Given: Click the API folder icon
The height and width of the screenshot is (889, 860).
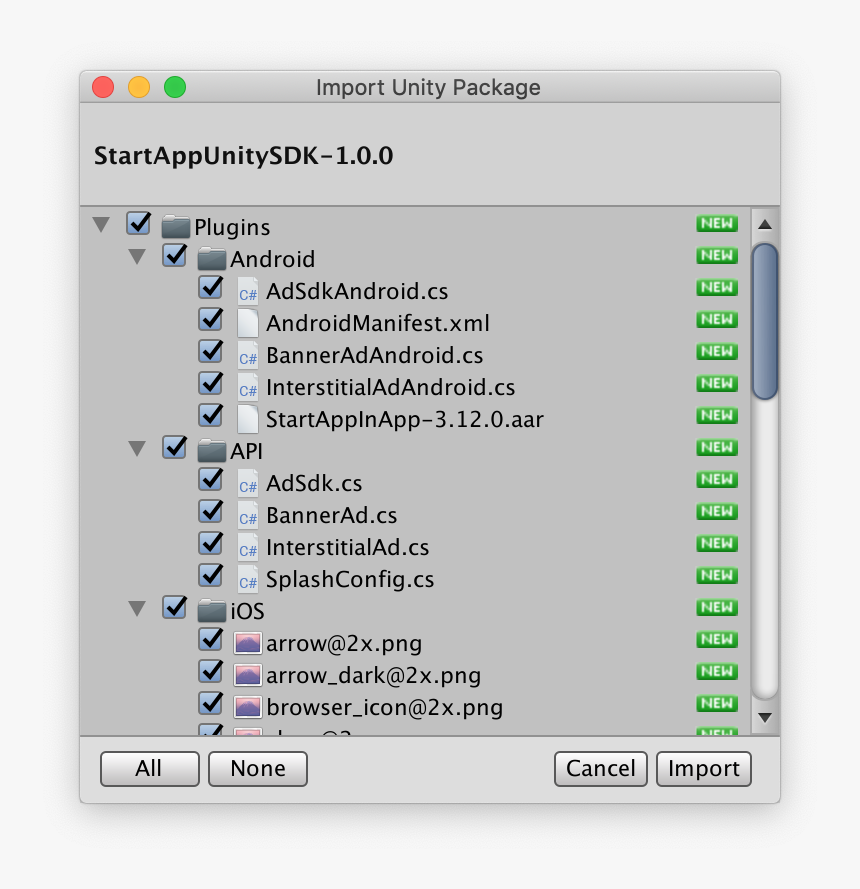Looking at the screenshot, I should [x=211, y=451].
